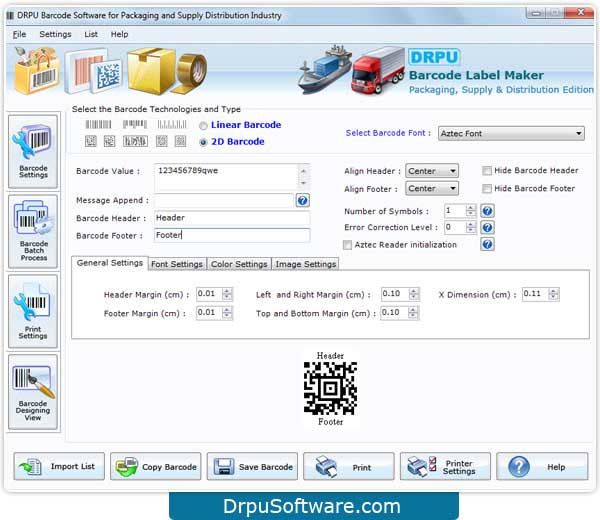600x520 pixels.
Task: Click Save Barcode button
Action: [252, 466]
